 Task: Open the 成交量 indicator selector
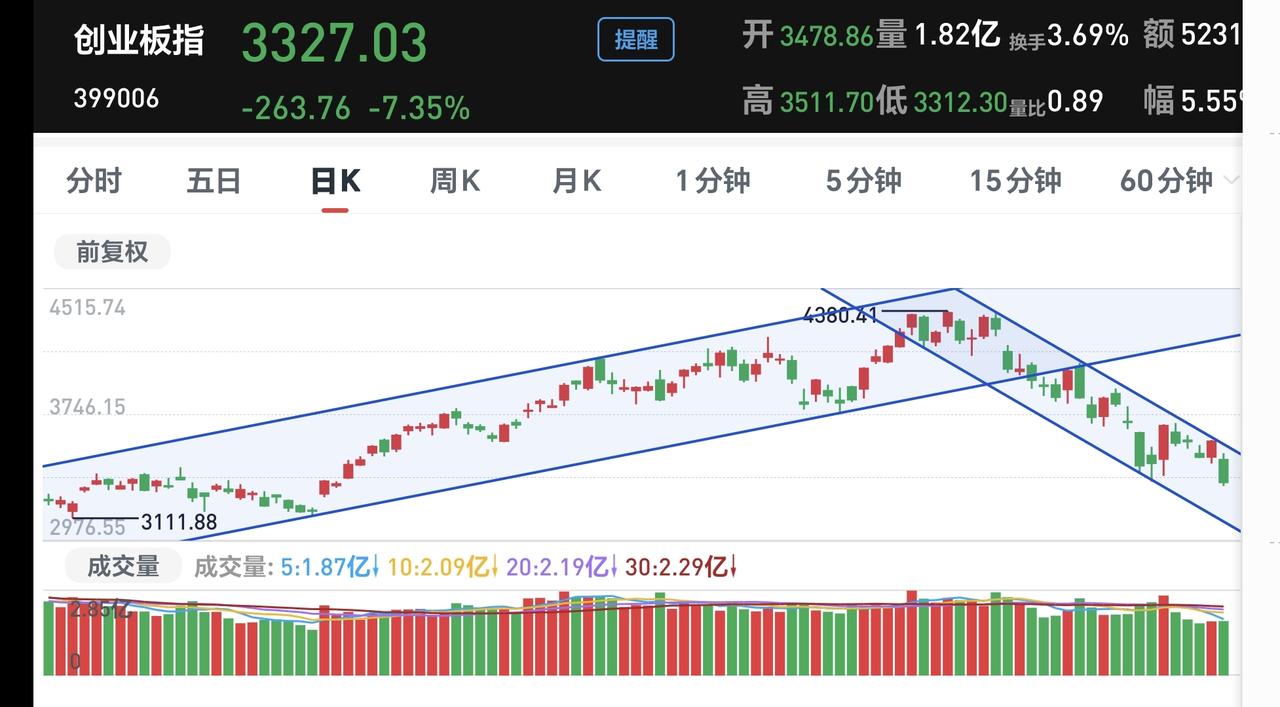(x=123, y=566)
